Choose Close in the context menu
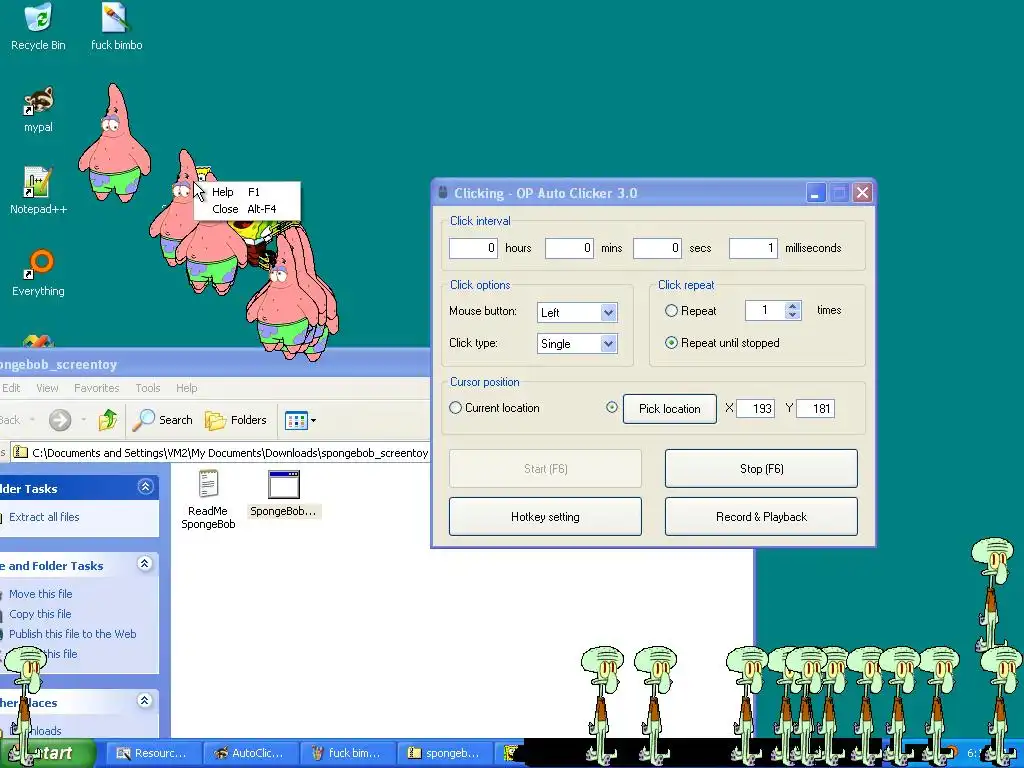Image resolution: width=1024 pixels, height=768 pixels. coord(248,209)
